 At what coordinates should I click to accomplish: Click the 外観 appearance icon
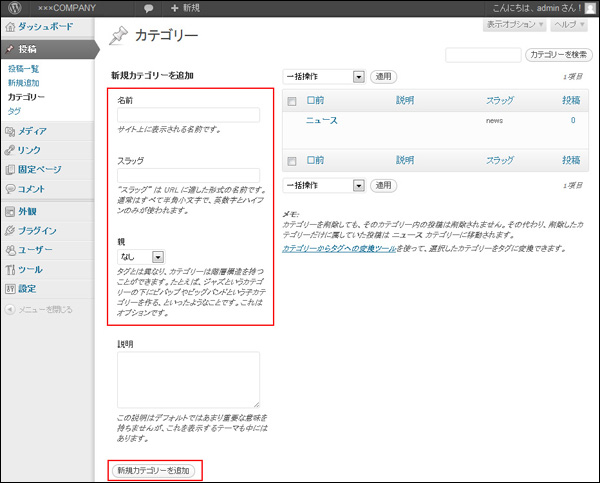click(x=10, y=212)
